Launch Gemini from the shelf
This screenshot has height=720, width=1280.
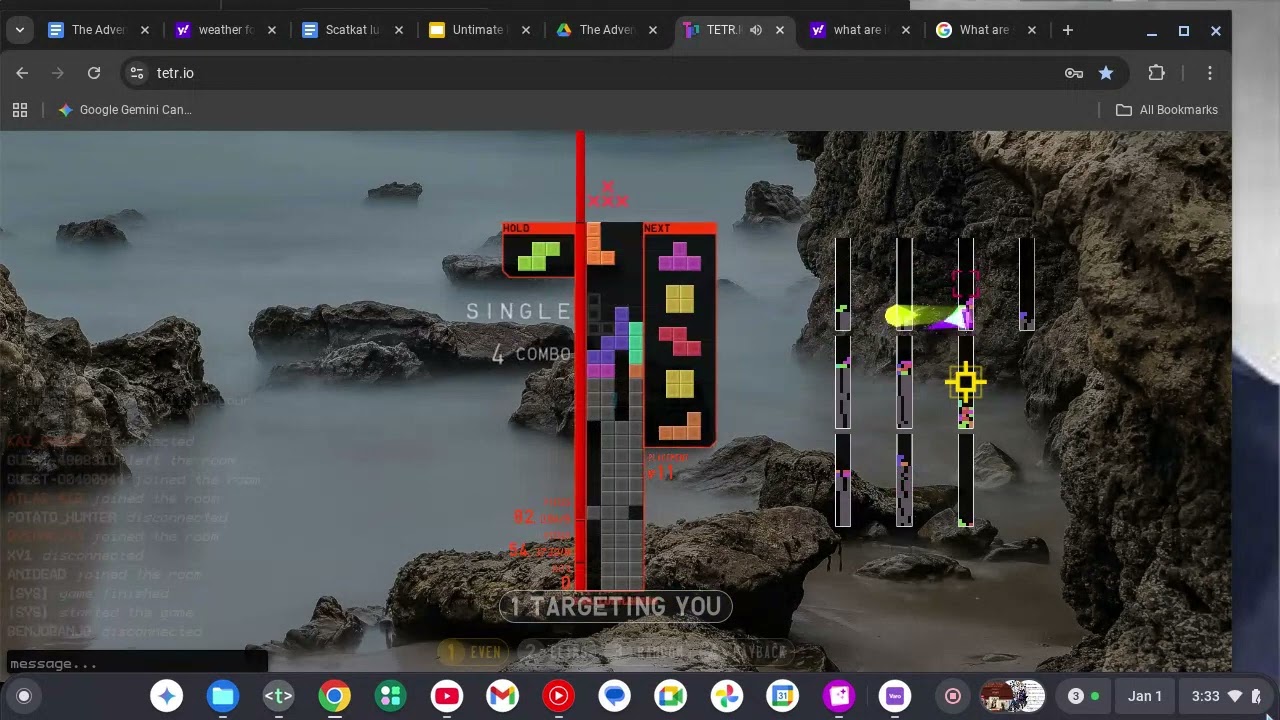tap(167, 696)
